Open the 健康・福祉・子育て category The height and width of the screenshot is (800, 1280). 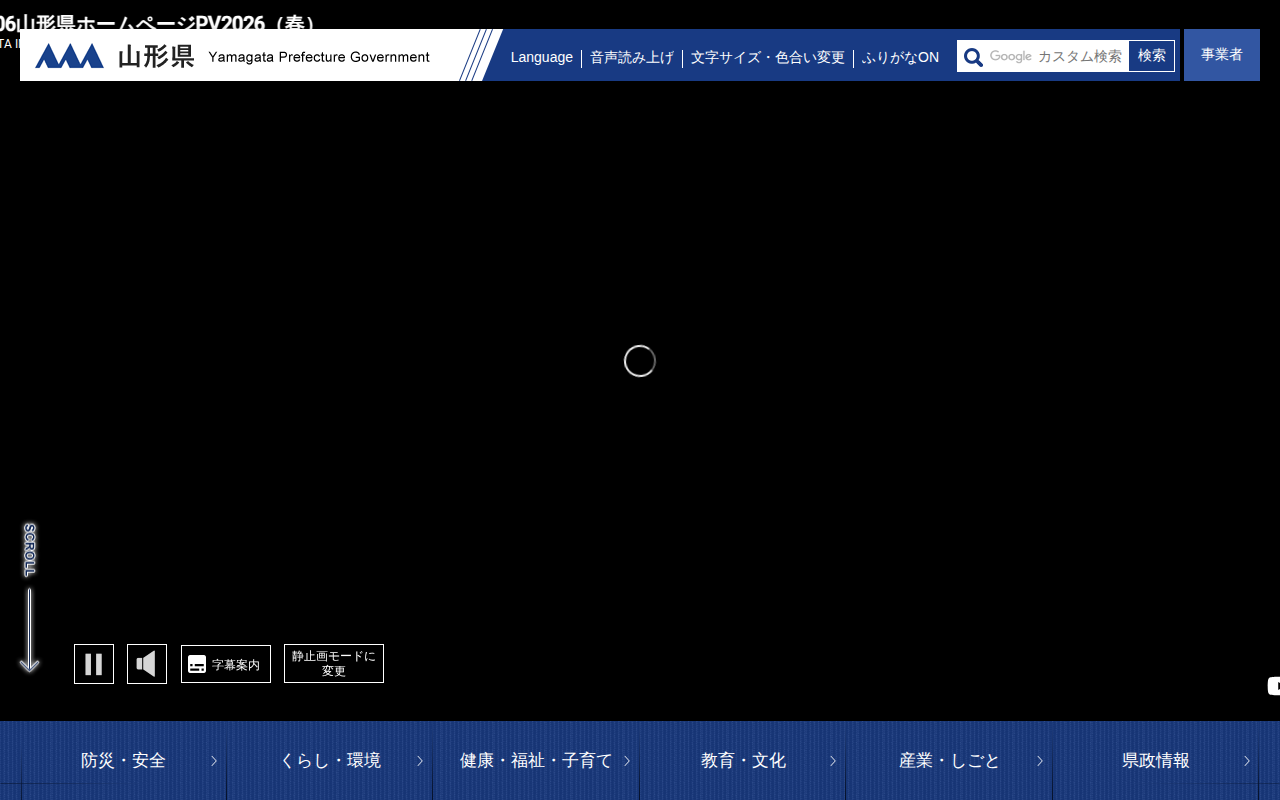(536, 761)
